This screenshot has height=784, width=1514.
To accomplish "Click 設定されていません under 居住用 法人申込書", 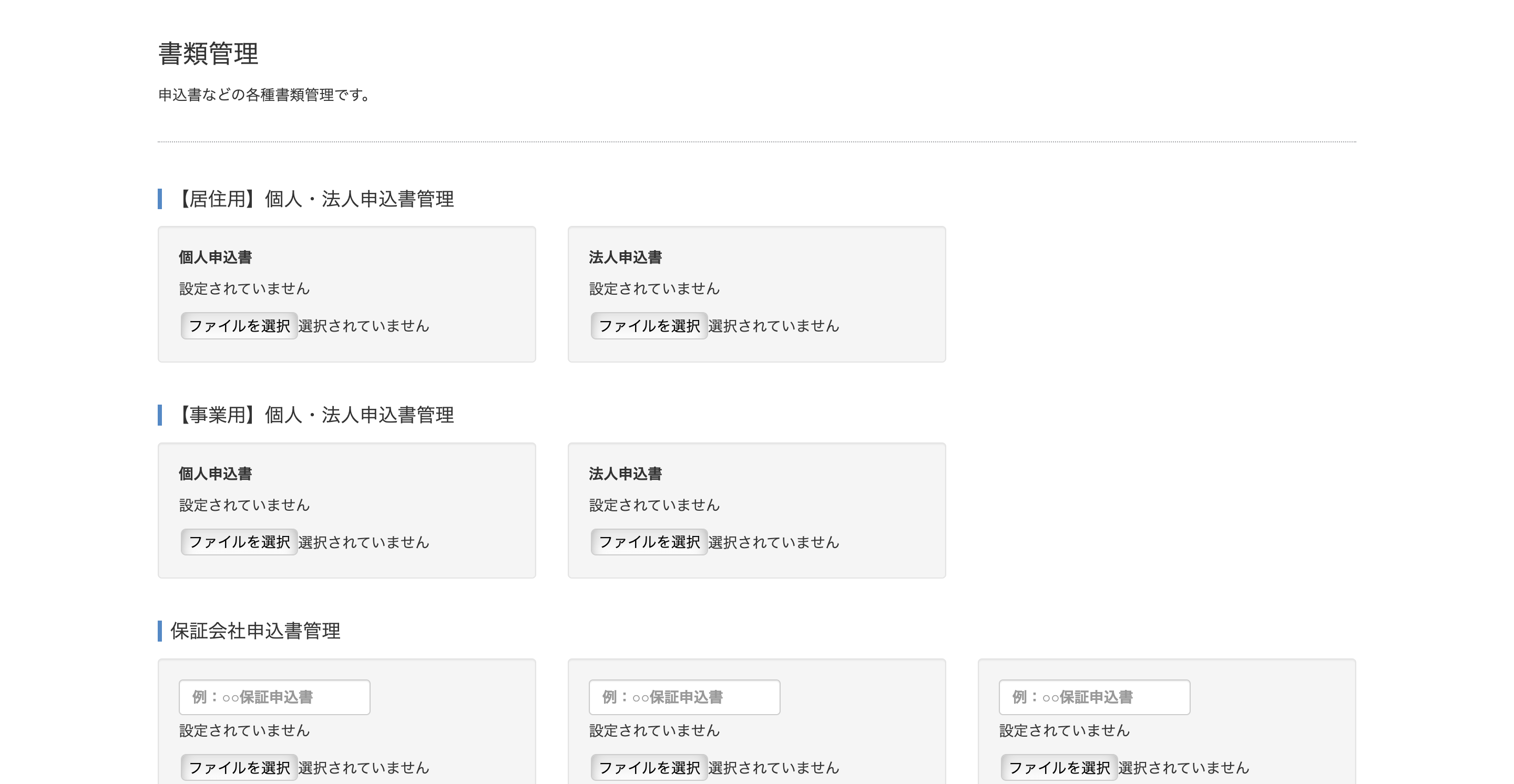I will pyautogui.click(x=654, y=289).
